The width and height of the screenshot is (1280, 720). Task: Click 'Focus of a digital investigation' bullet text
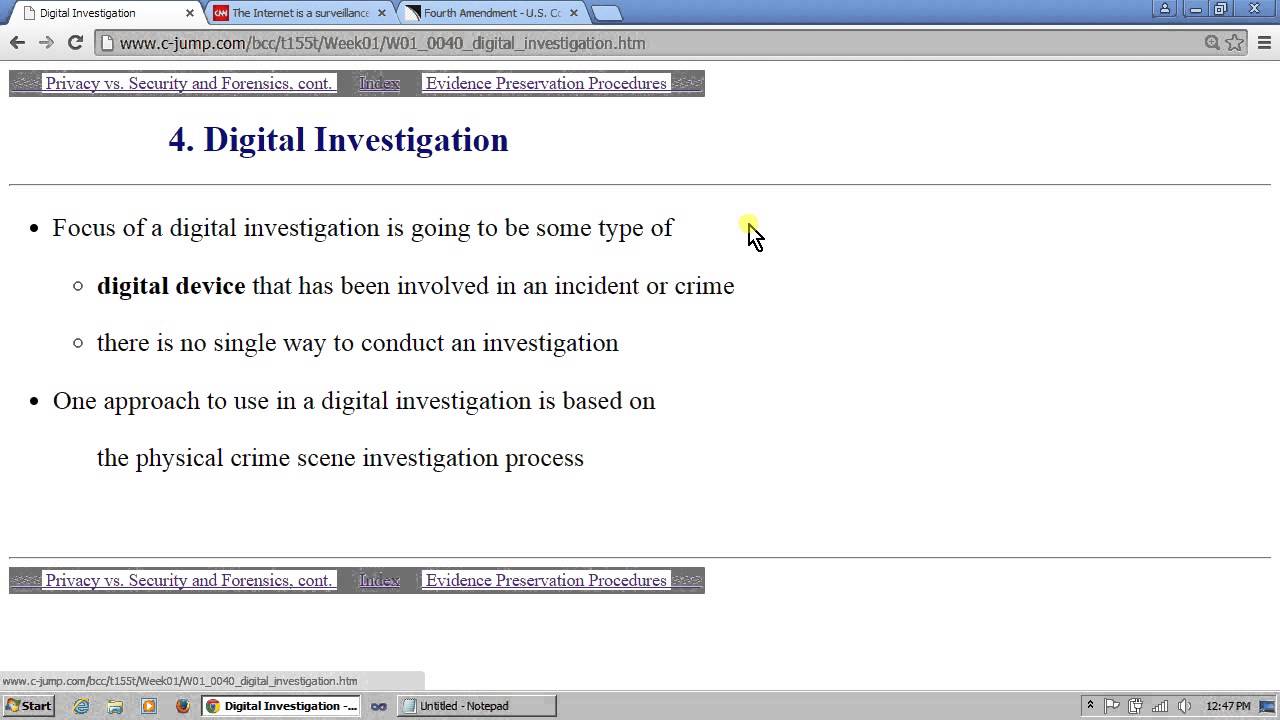363,228
